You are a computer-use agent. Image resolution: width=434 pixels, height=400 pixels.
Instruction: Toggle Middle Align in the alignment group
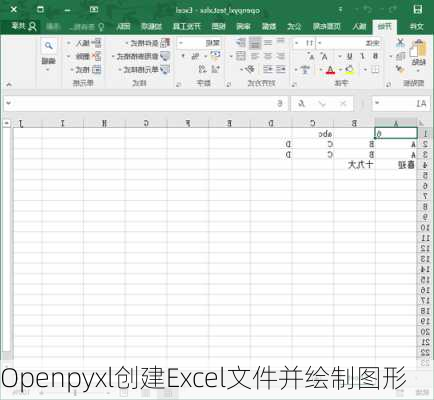coord(268,43)
